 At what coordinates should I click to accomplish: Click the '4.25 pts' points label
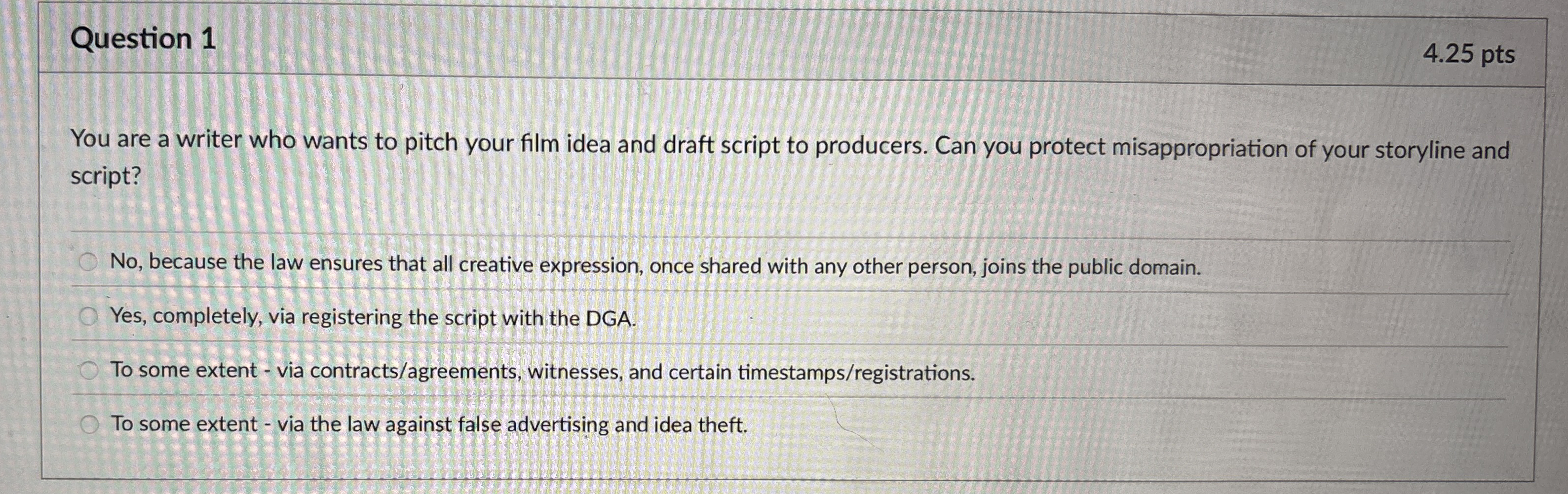pos(1471,56)
